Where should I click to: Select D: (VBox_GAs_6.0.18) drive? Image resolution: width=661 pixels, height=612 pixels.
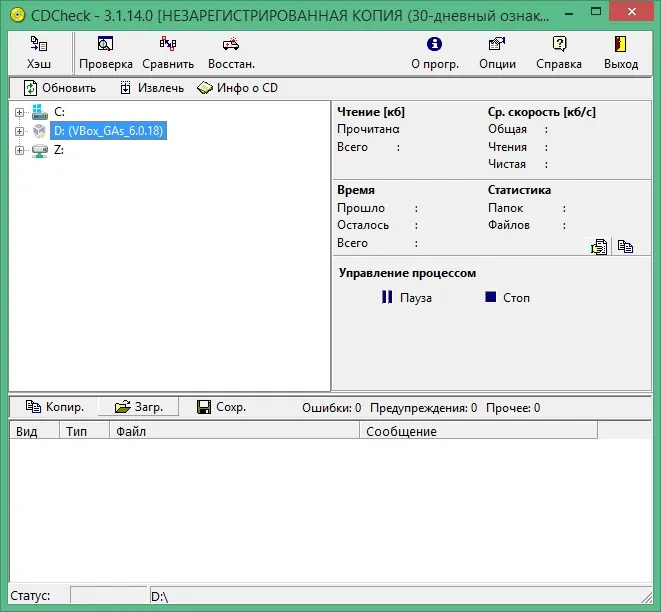coord(109,131)
